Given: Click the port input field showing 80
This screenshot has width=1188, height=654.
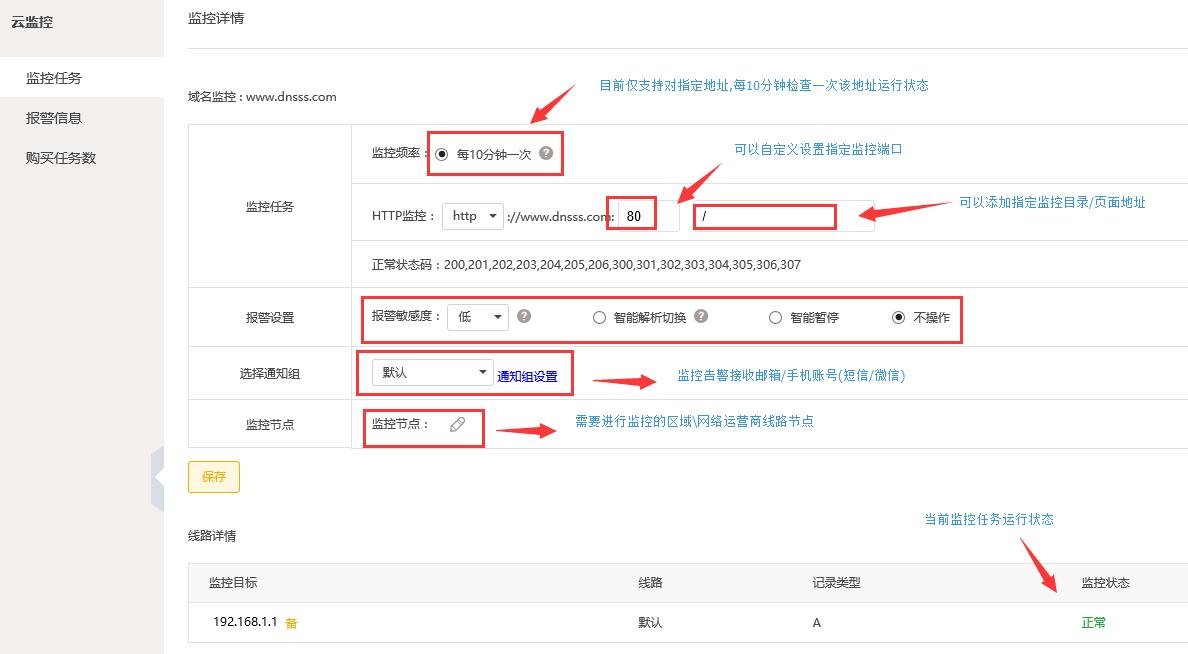Looking at the screenshot, I should (646, 216).
